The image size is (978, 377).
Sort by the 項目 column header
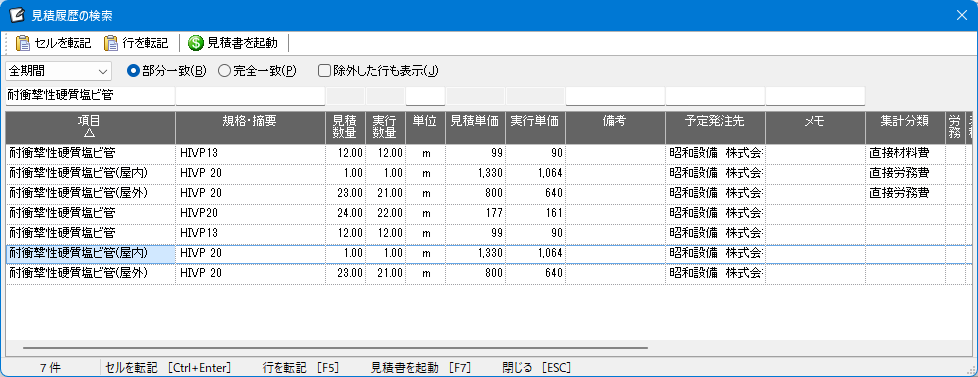(90, 127)
